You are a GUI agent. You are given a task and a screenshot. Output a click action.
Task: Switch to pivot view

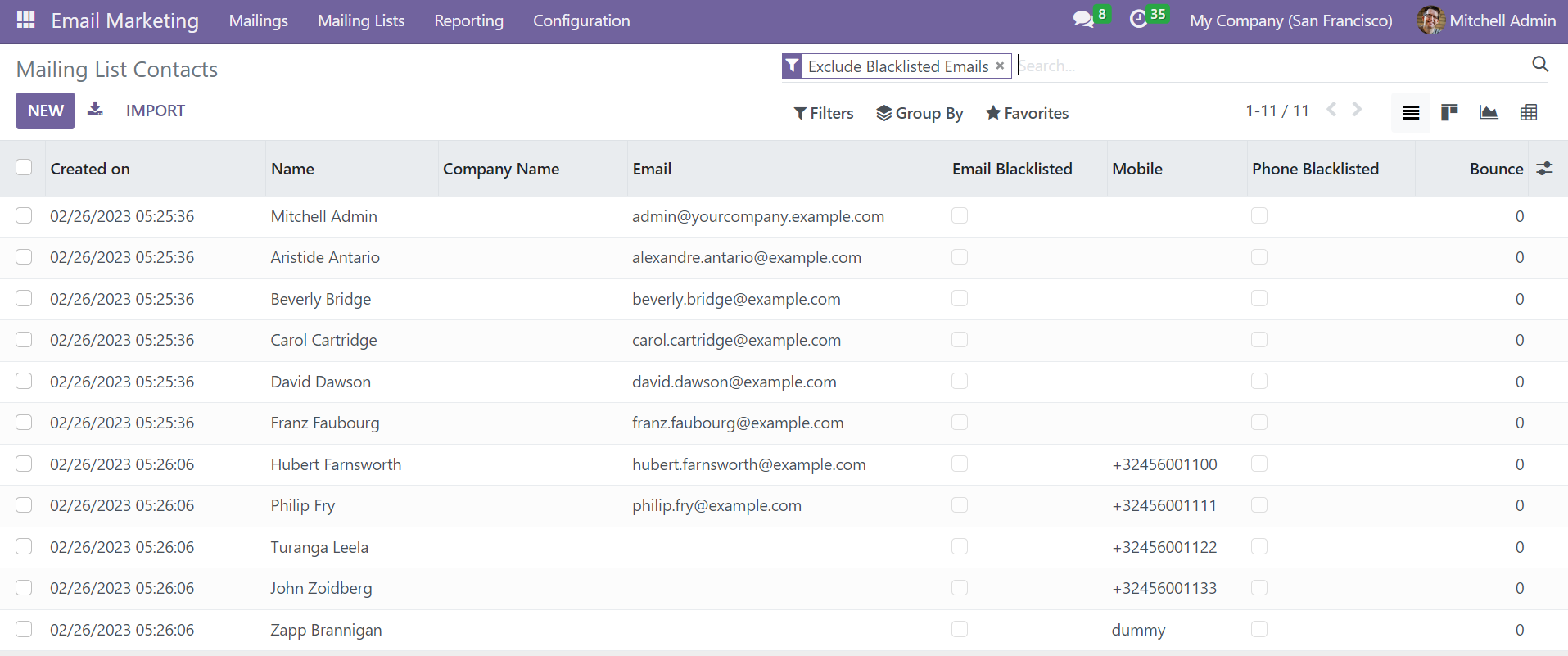click(x=1528, y=112)
